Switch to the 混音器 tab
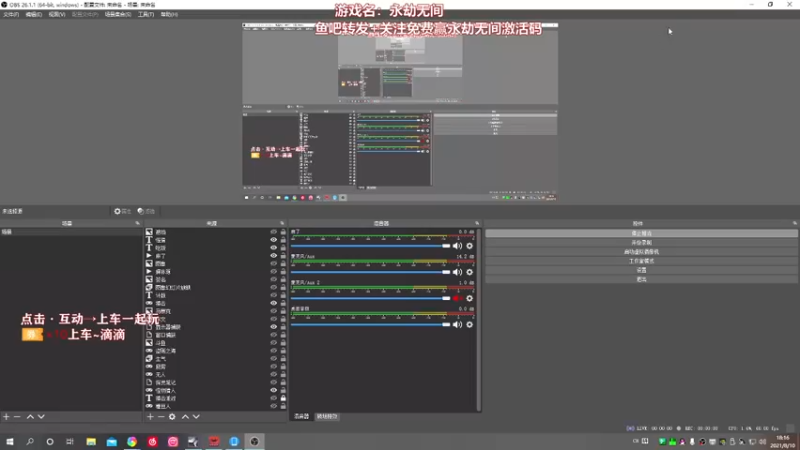The image size is (800, 450). (302, 417)
